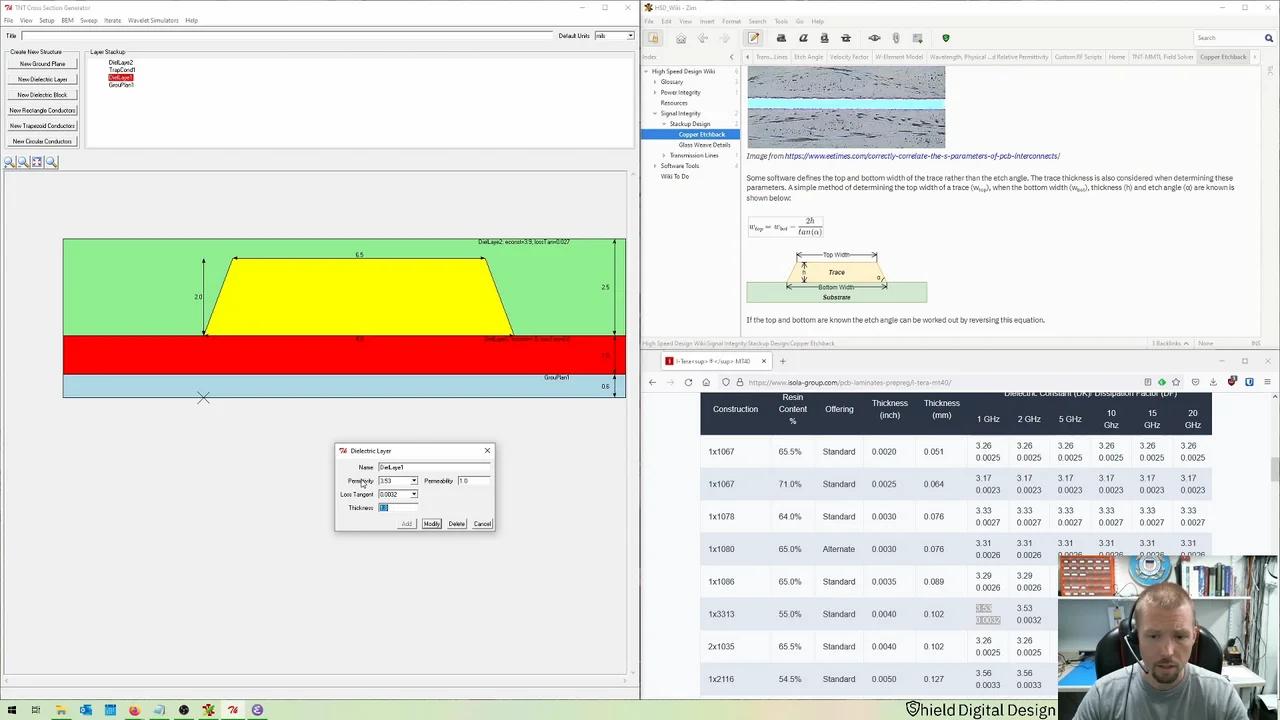Image resolution: width=1280 pixels, height=720 pixels.
Task: Click New Trapezoid Conductors button
Action: click(x=42, y=126)
